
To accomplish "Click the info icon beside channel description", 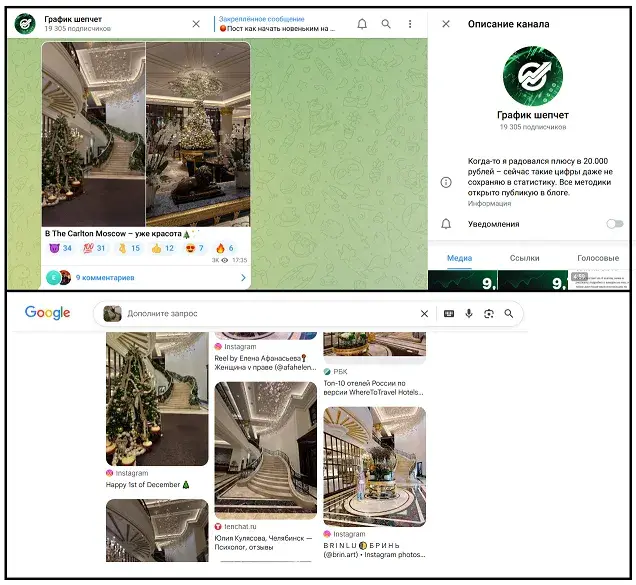I will pos(446,182).
